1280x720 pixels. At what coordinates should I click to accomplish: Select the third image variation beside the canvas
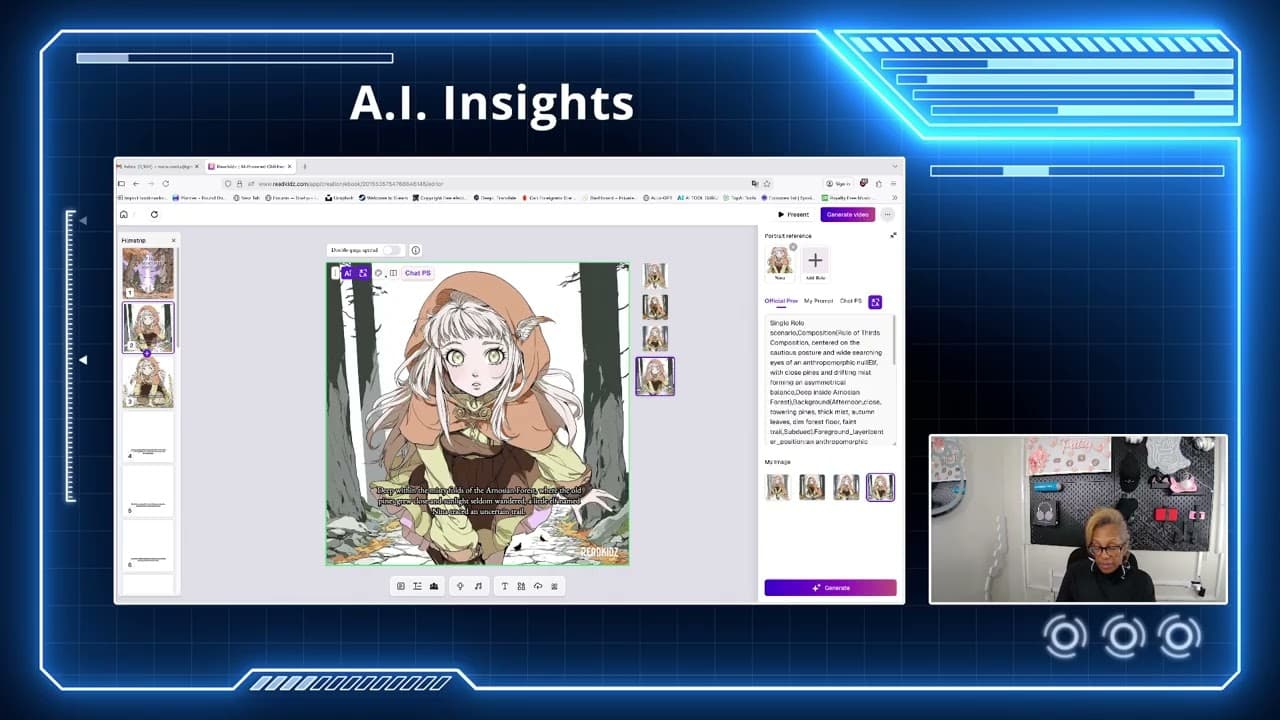[x=655, y=338]
